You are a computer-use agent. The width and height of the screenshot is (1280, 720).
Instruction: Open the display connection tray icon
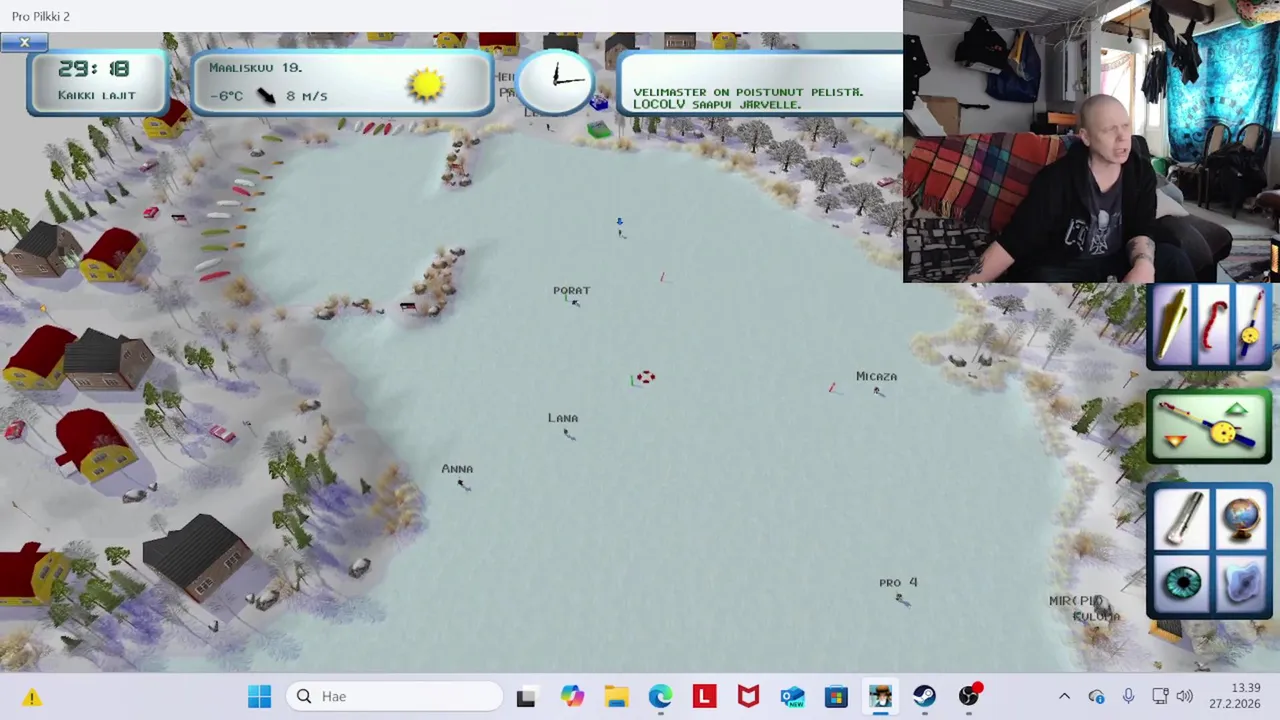(1160, 696)
